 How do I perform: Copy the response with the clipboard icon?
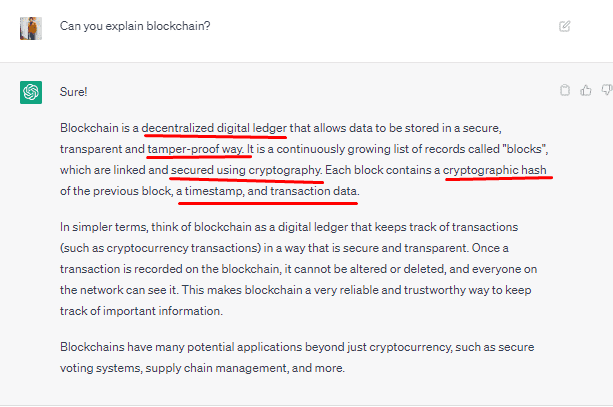click(x=565, y=90)
